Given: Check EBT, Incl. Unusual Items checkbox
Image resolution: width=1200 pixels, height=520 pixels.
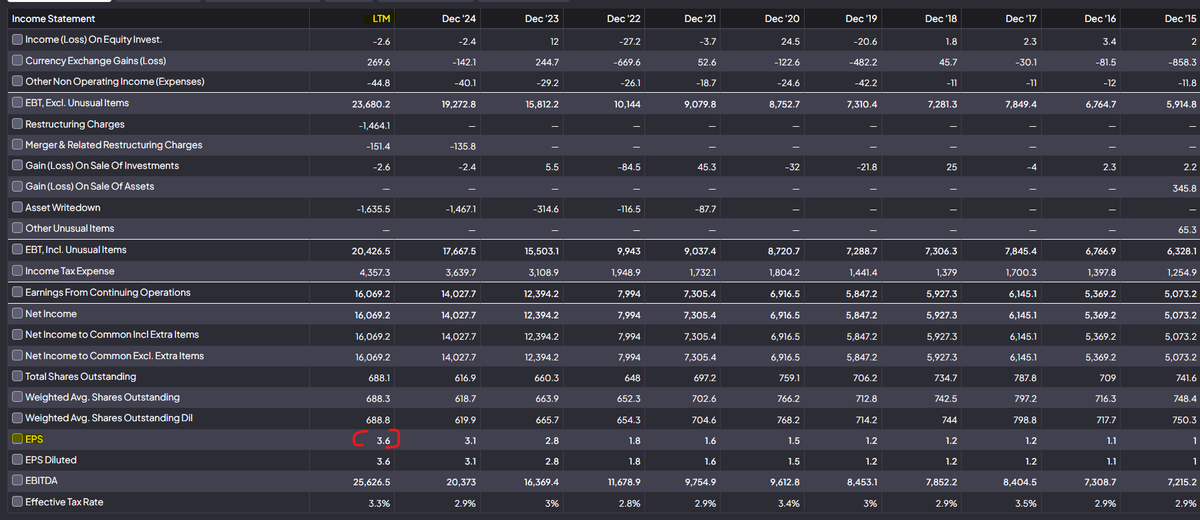Looking at the screenshot, I should point(17,250).
